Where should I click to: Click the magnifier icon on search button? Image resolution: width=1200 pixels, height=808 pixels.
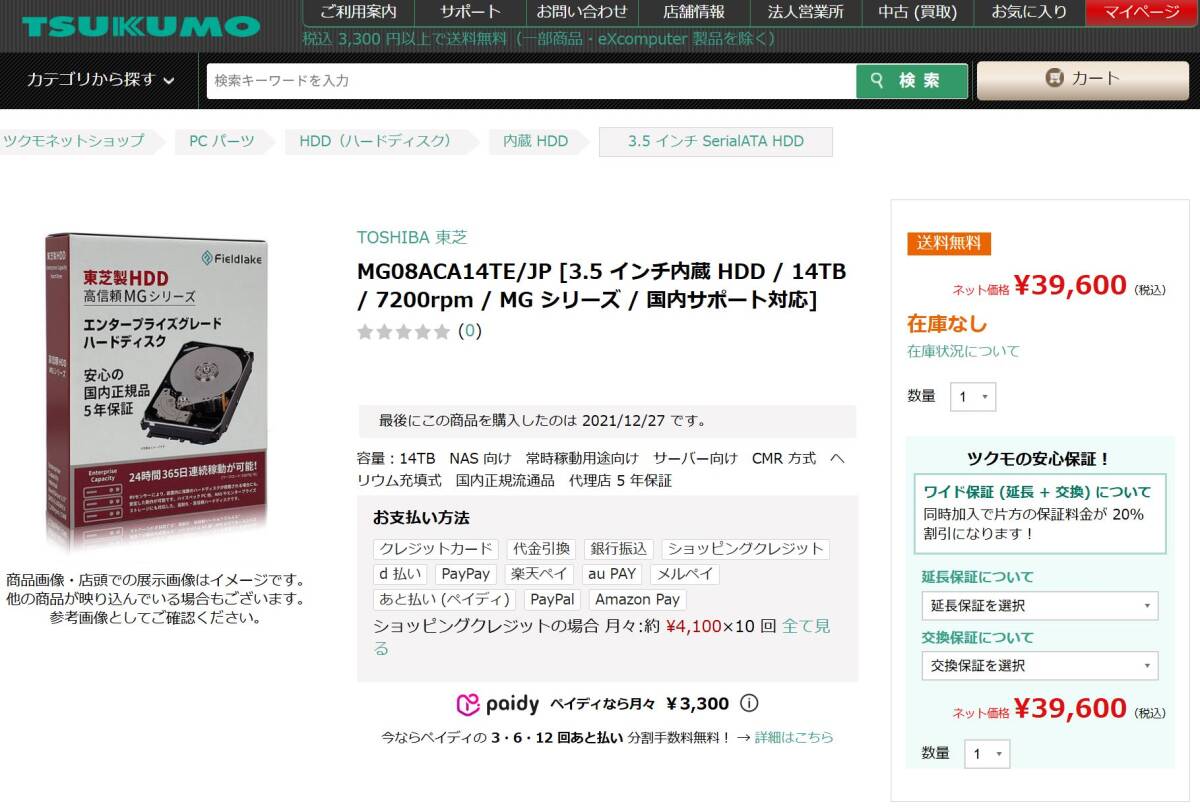[x=878, y=81]
